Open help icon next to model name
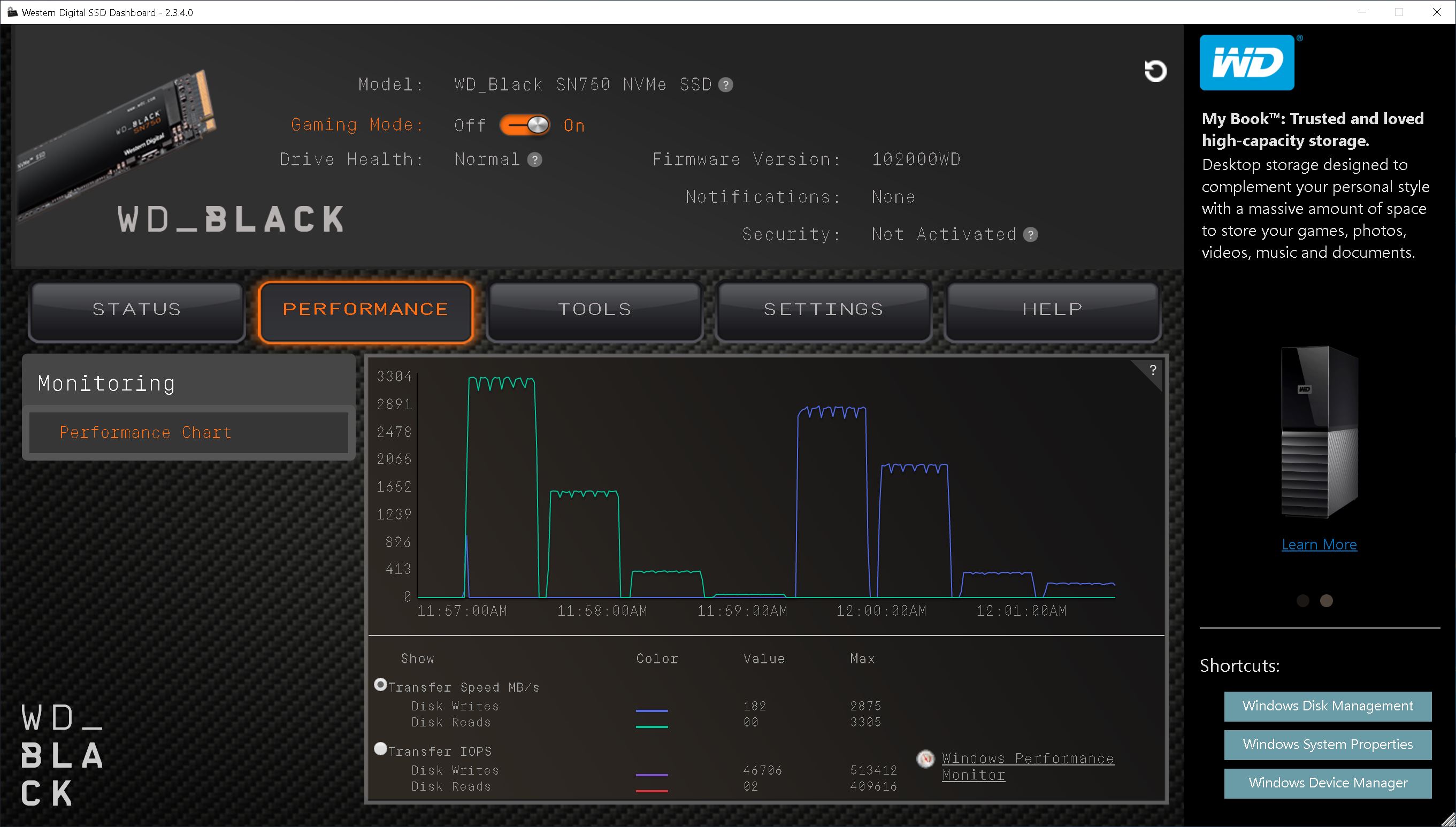This screenshot has width=1456, height=827. [x=726, y=85]
